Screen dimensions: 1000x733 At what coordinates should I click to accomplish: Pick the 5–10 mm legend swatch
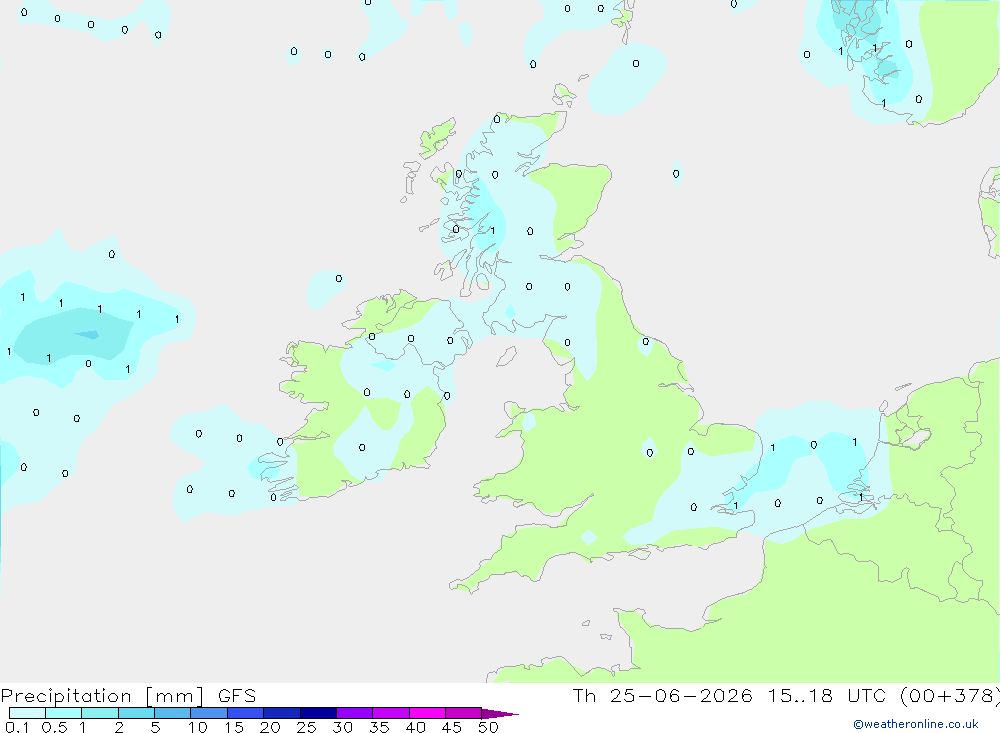[x=173, y=713]
